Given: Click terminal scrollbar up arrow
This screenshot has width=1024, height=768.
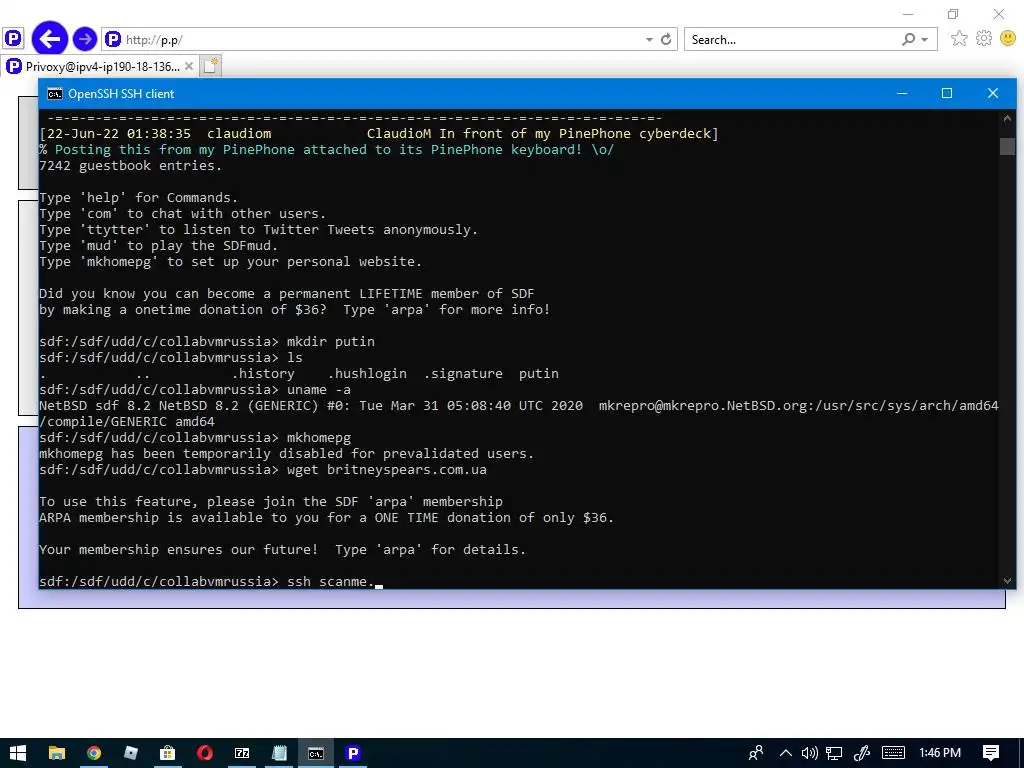Looking at the screenshot, I should tap(1007, 118).
